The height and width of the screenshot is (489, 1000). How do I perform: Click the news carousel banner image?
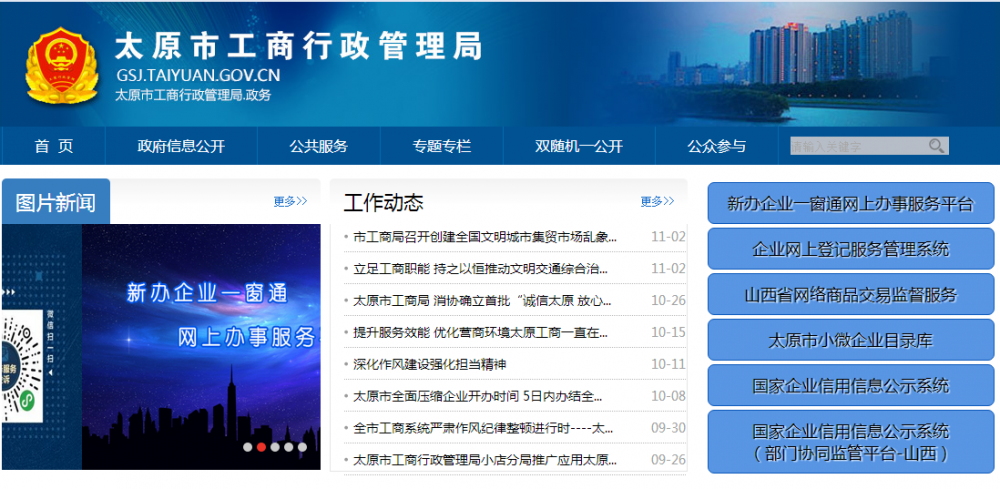click(x=200, y=340)
